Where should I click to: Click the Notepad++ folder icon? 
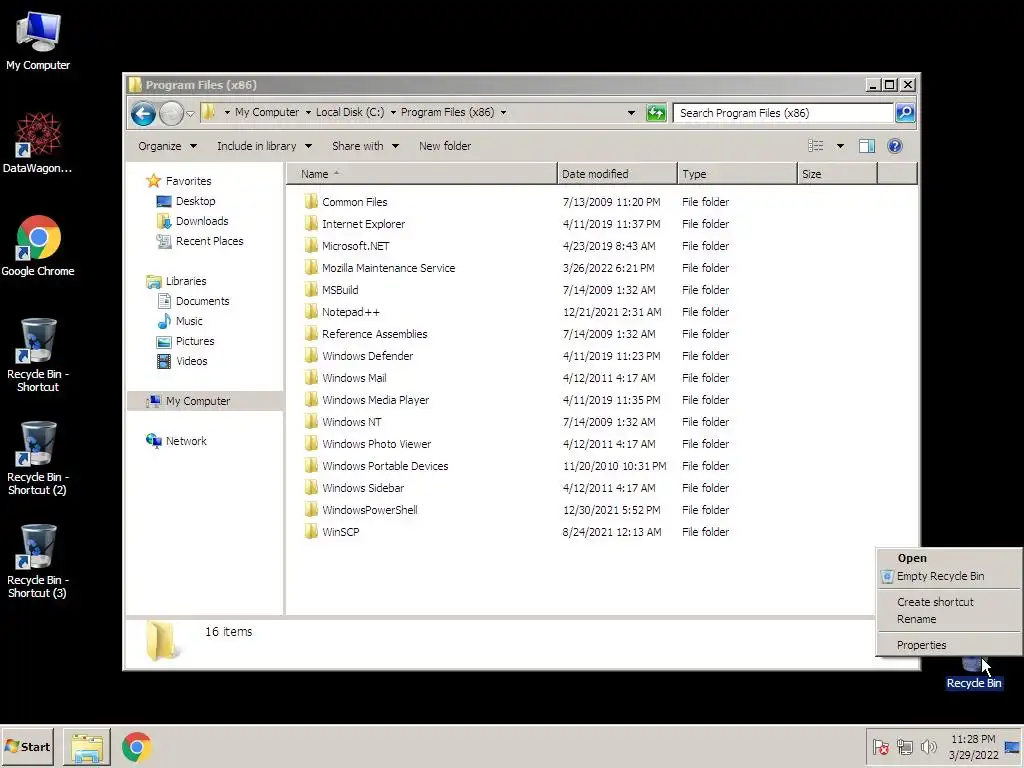(311, 312)
